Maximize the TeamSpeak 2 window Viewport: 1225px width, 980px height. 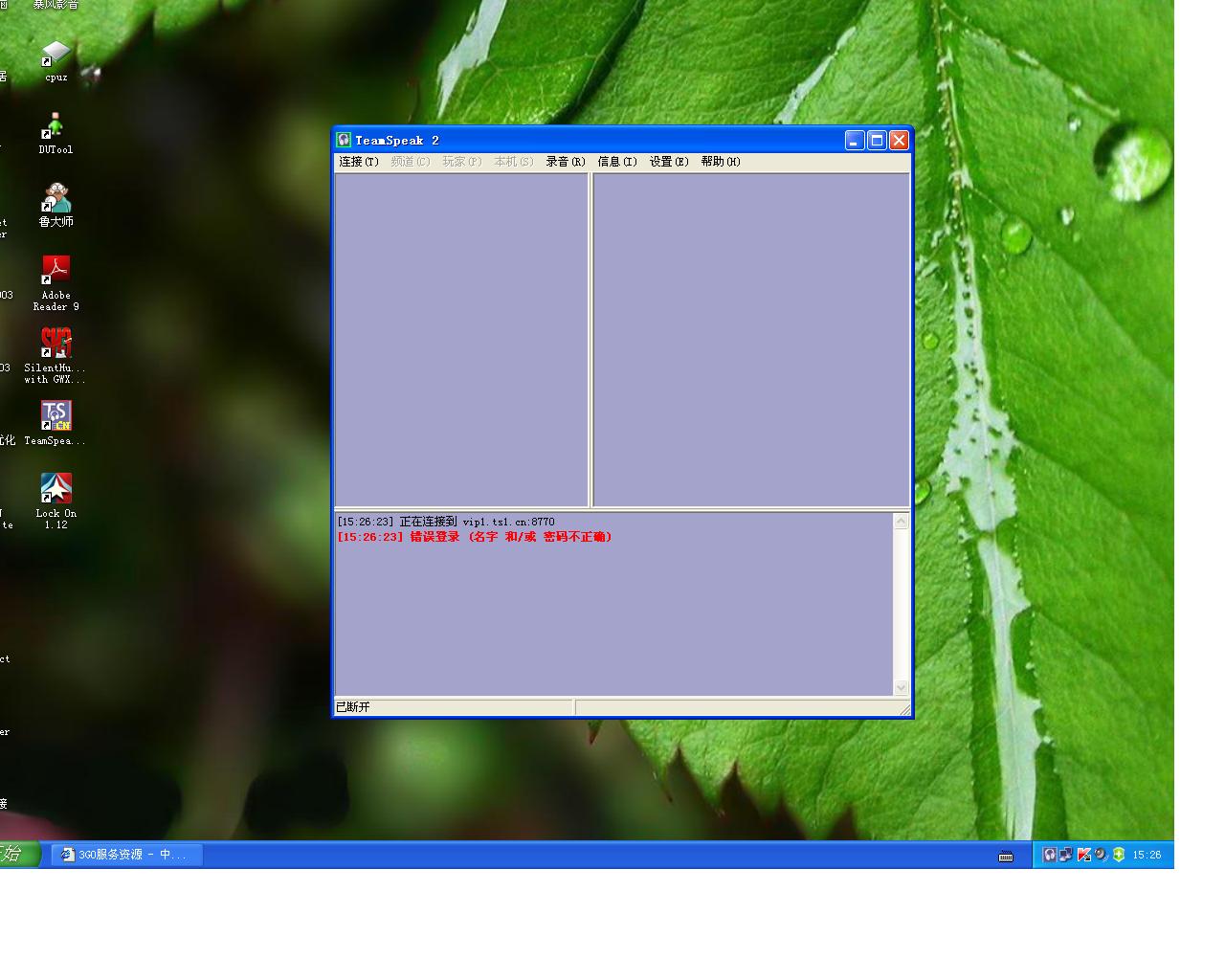coord(877,141)
